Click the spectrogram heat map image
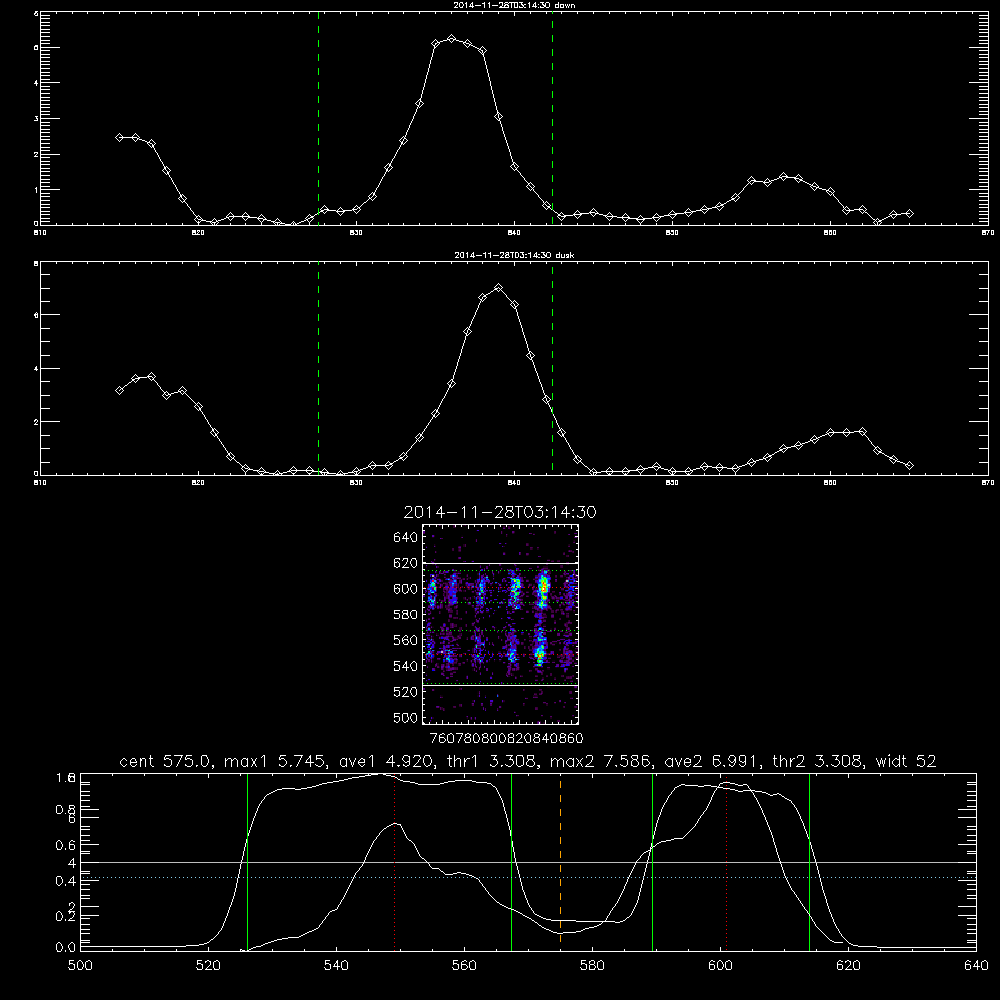 coord(501,624)
